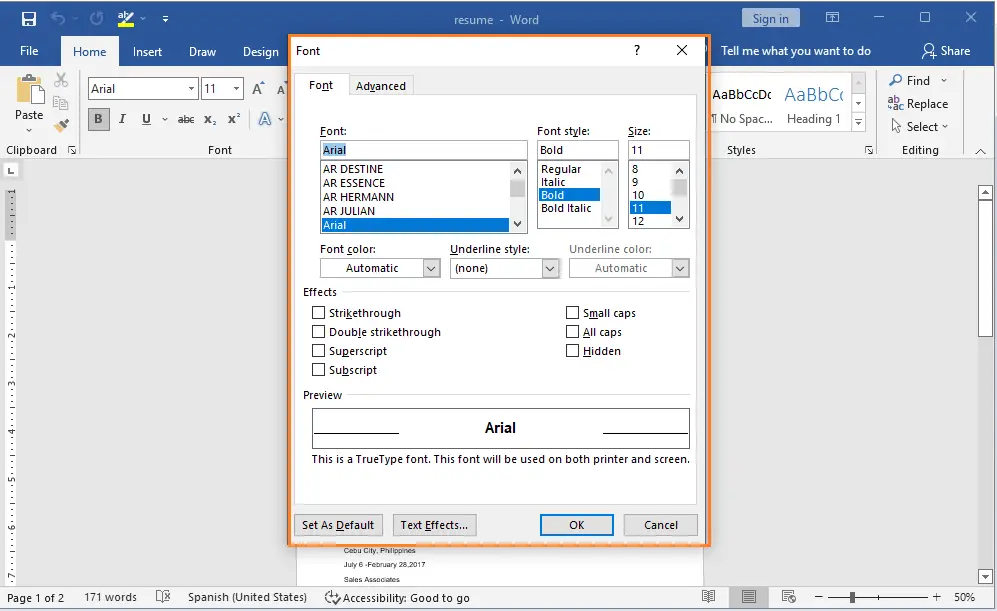Switch to Read Mode view icon
This screenshot has width=997, height=611.
[x=708, y=597]
